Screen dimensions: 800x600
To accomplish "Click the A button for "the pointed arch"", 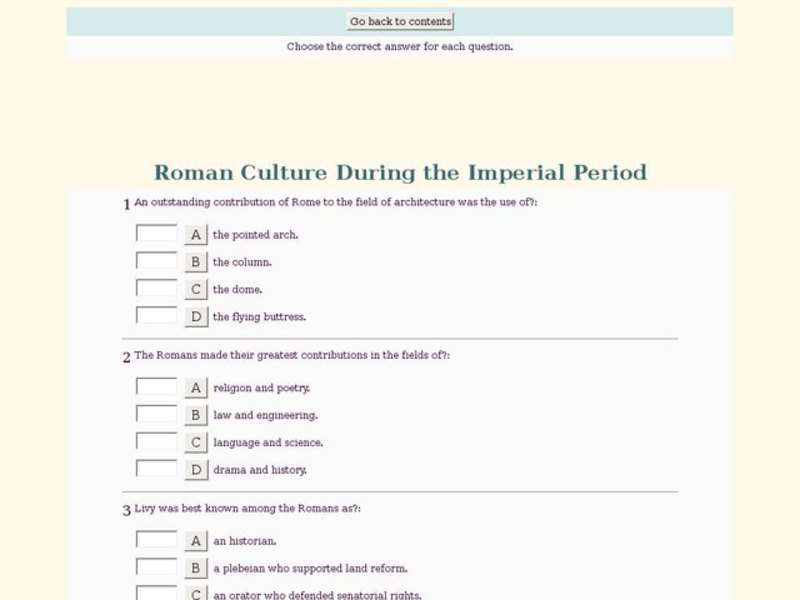I will tap(193, 234).
